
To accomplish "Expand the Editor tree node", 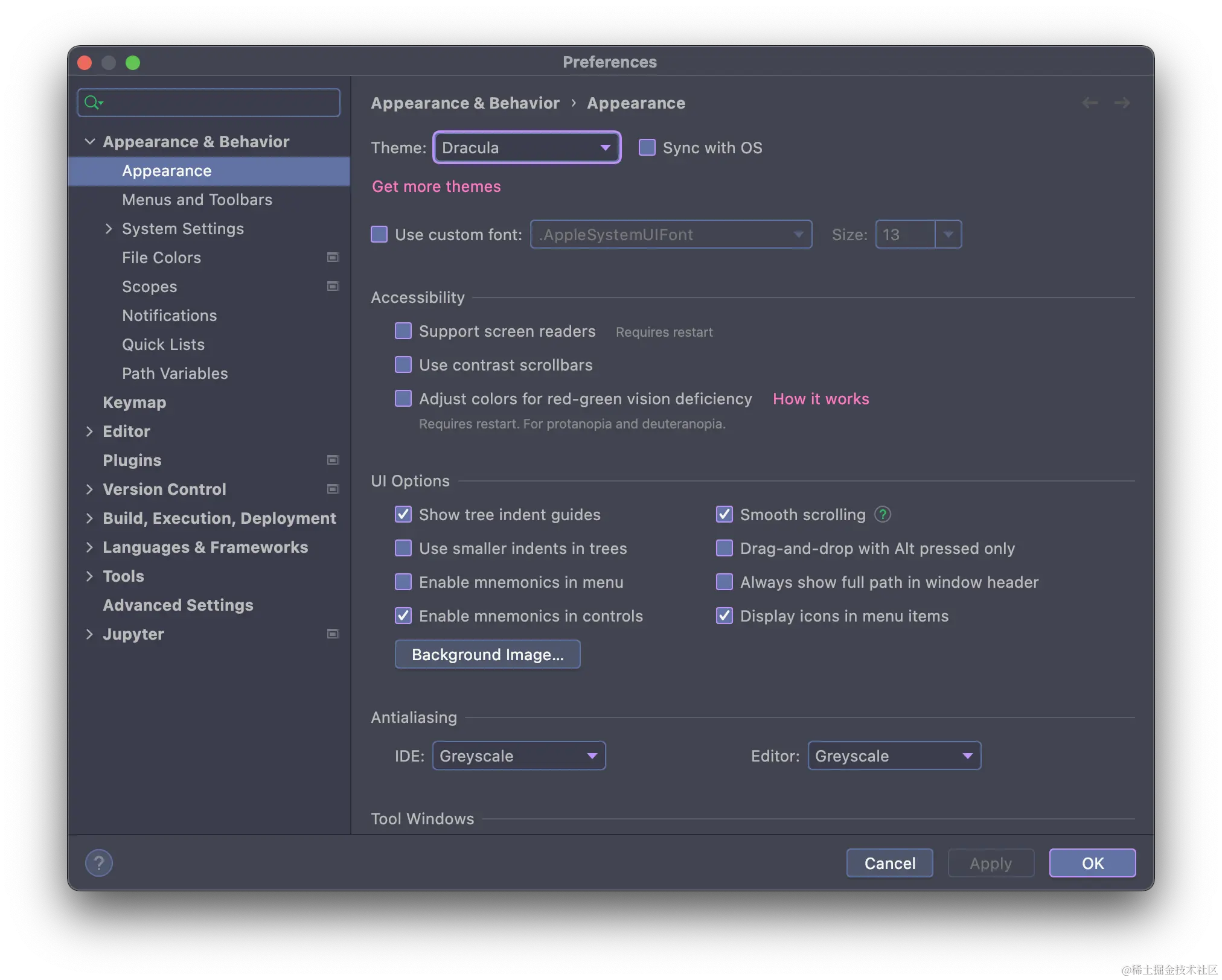I will (x=89, y=431).
